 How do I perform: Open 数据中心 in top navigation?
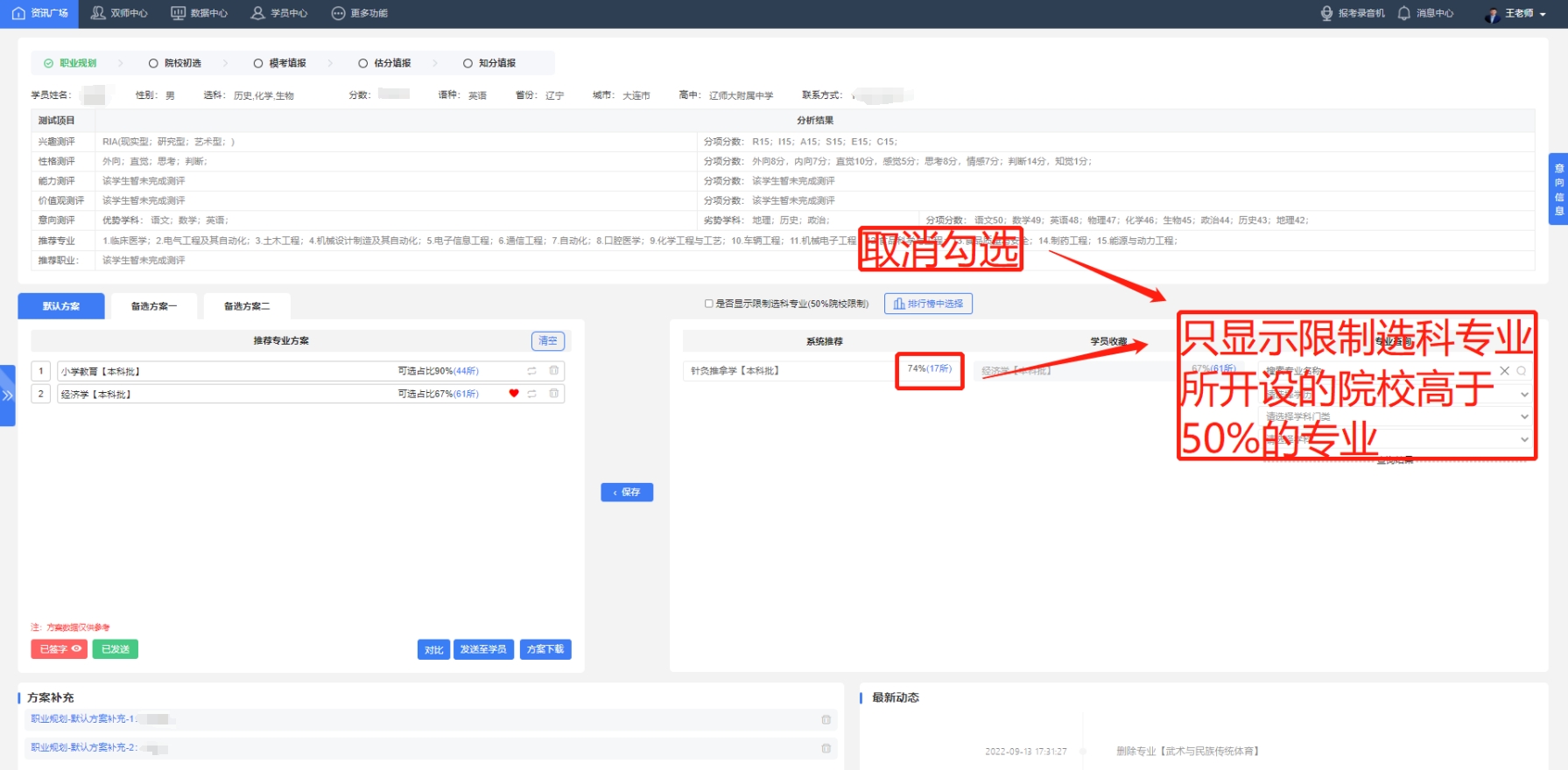[200, 13]
